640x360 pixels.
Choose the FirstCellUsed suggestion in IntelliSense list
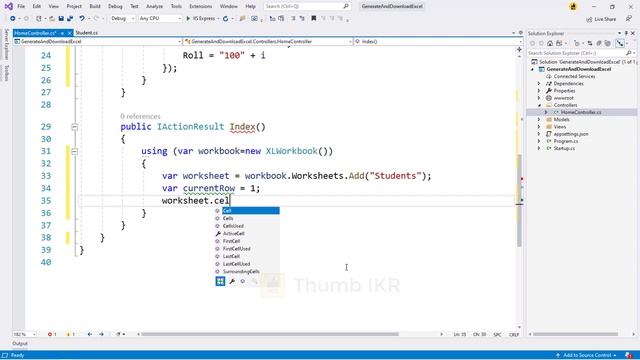[247, 249]
